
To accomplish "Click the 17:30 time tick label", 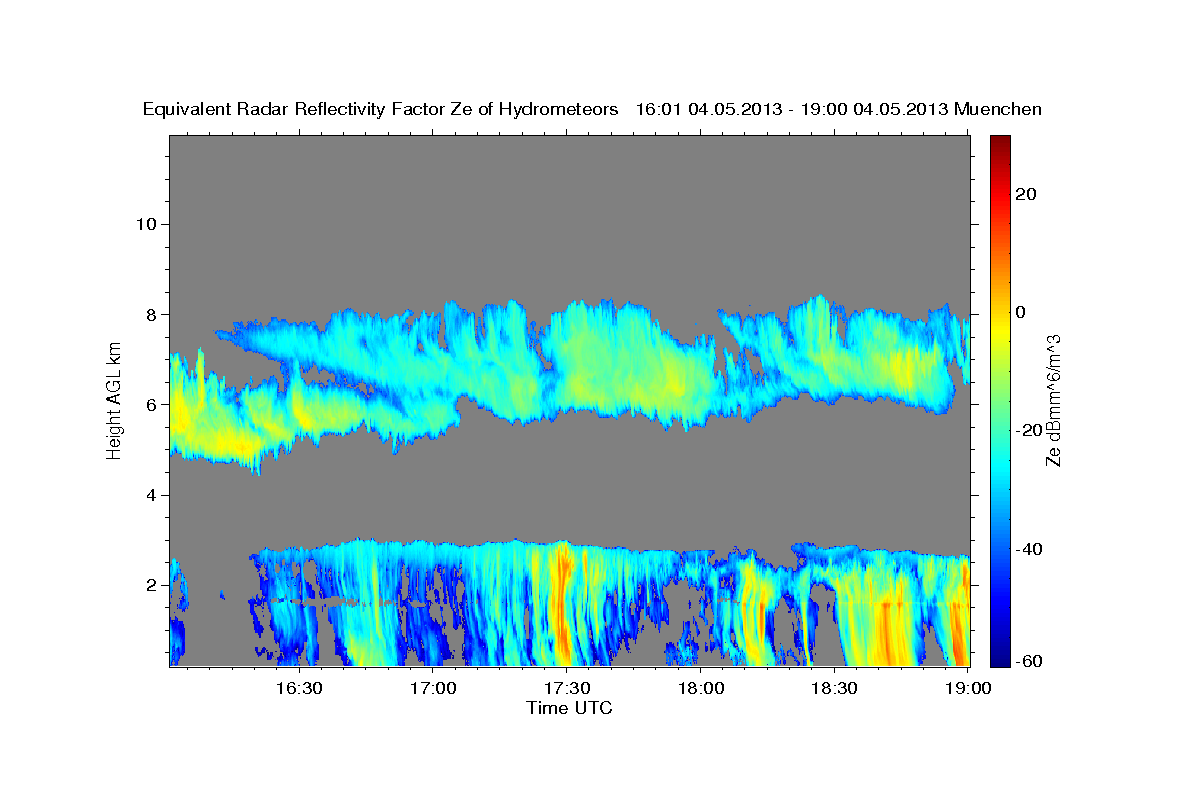I will (567, 688).
